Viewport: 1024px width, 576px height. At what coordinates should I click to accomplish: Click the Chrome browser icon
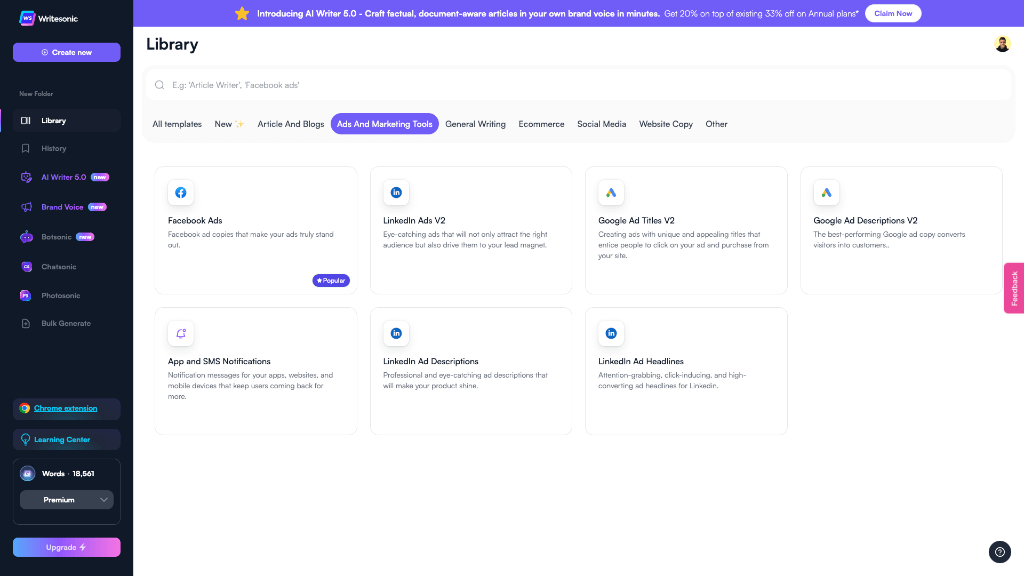coord(25,408)
